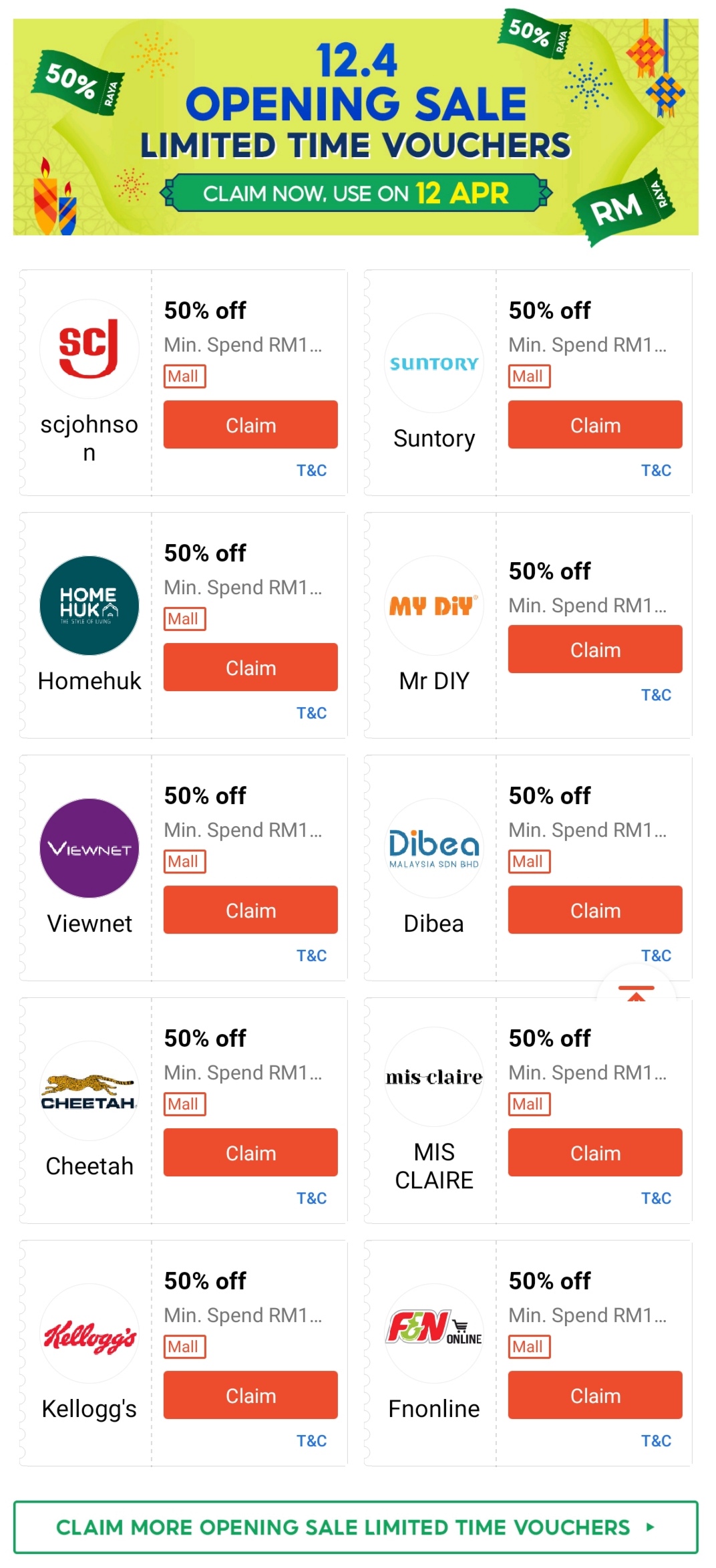Tap the SC Johnson brand logo
The image size is (716, 1568).
pyautogui.click(x=89, y=349)
